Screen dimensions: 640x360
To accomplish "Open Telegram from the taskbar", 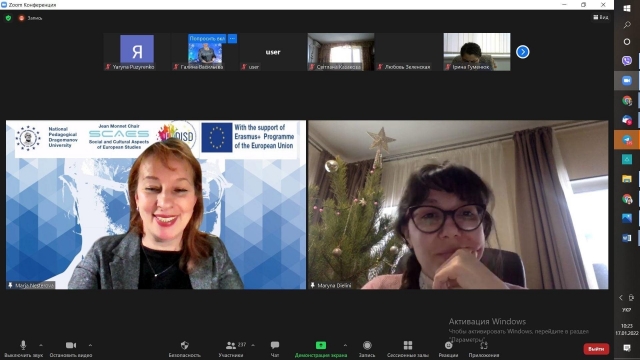I will click(x=627, y=140).
